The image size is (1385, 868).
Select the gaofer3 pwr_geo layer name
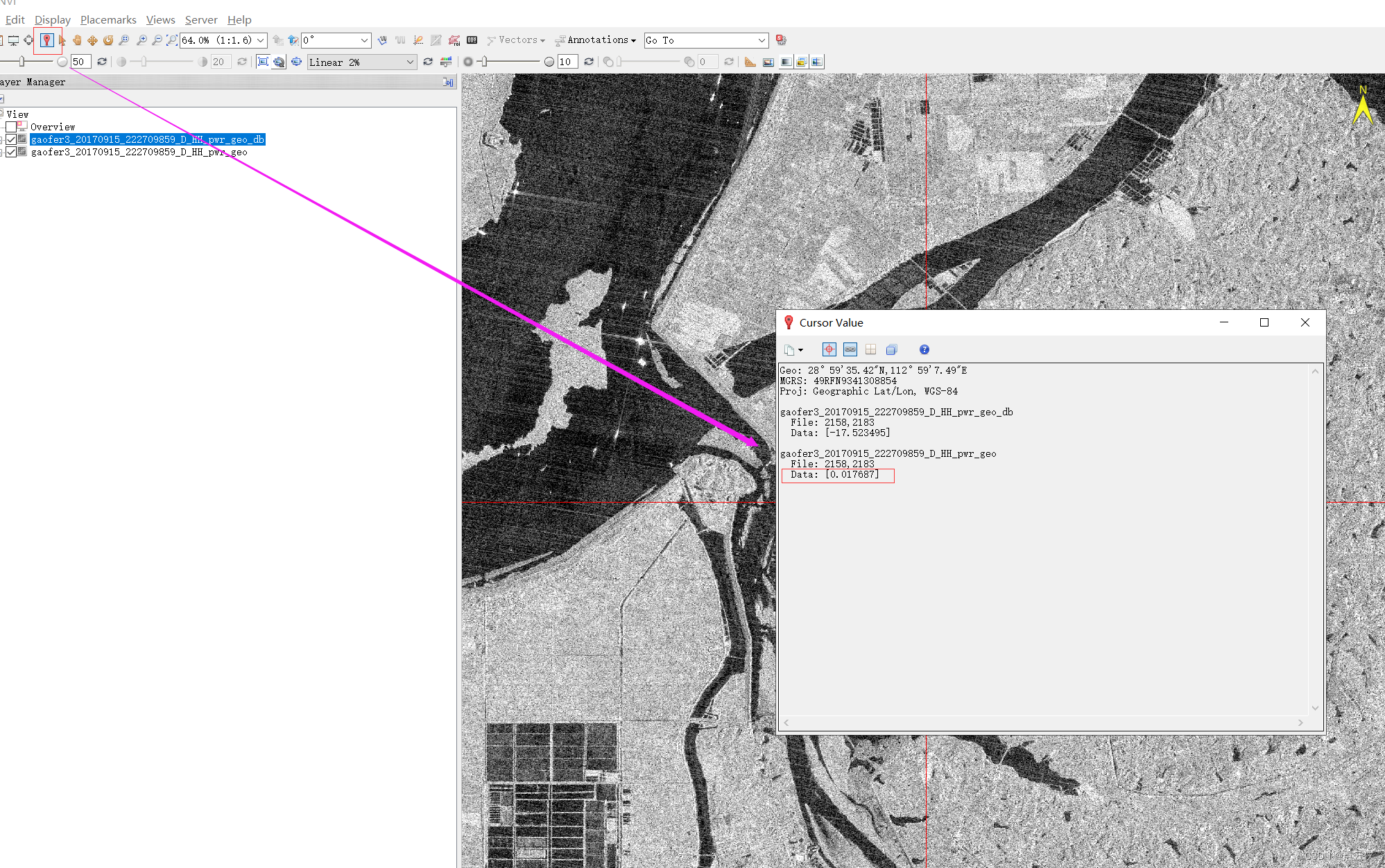pos(139,152)
